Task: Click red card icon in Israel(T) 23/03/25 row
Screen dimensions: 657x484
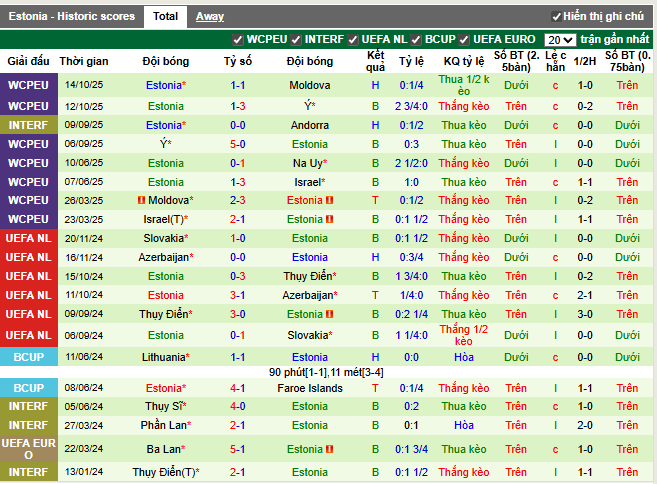Action: click(x=329, y=219)
